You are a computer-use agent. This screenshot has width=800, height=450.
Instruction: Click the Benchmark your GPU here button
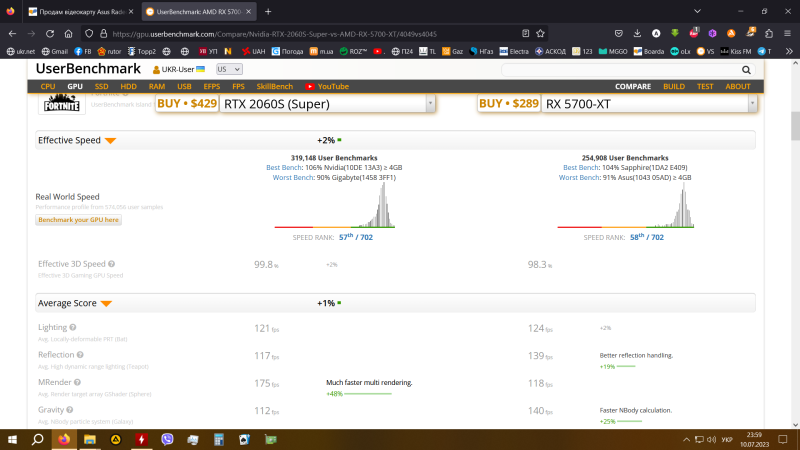click(79, 219)
